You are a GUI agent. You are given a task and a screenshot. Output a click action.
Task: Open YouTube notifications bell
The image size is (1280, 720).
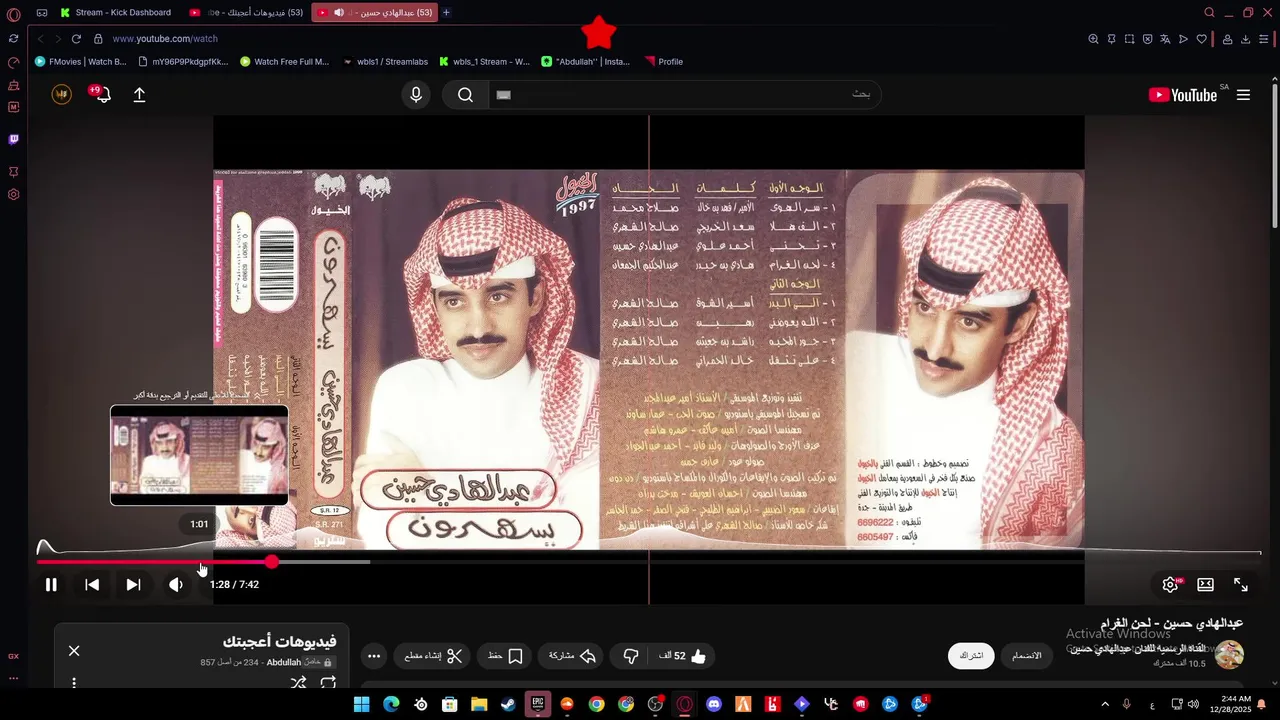102,95
